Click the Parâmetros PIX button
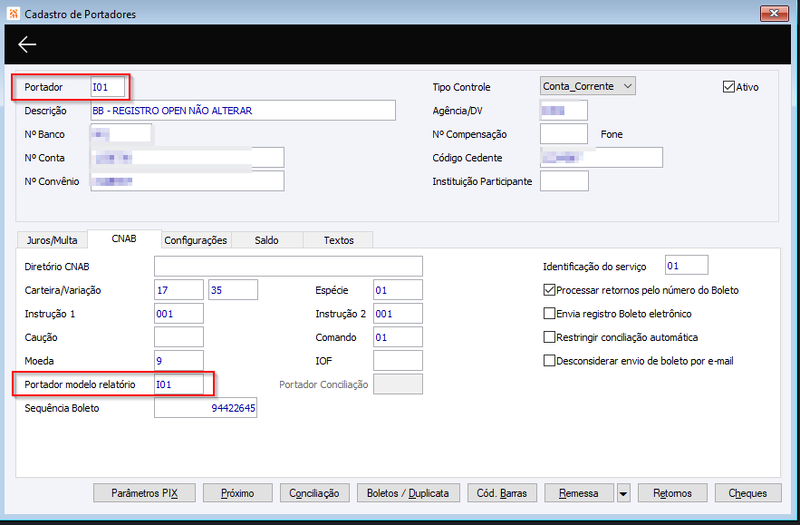 (x=144, y=493)
